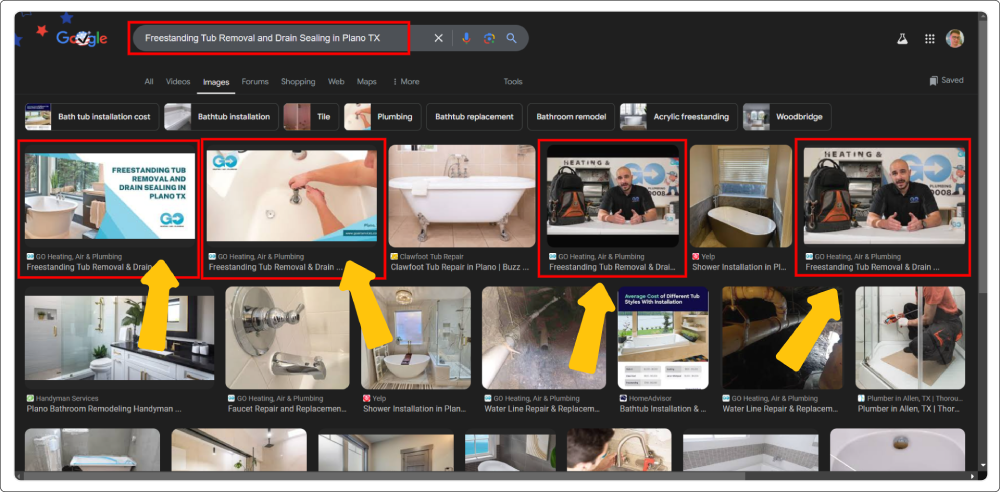This screenshot has height=493, width=1000.
Task: Filter by Bath tub installation cost chip
Action: (91, 117)
